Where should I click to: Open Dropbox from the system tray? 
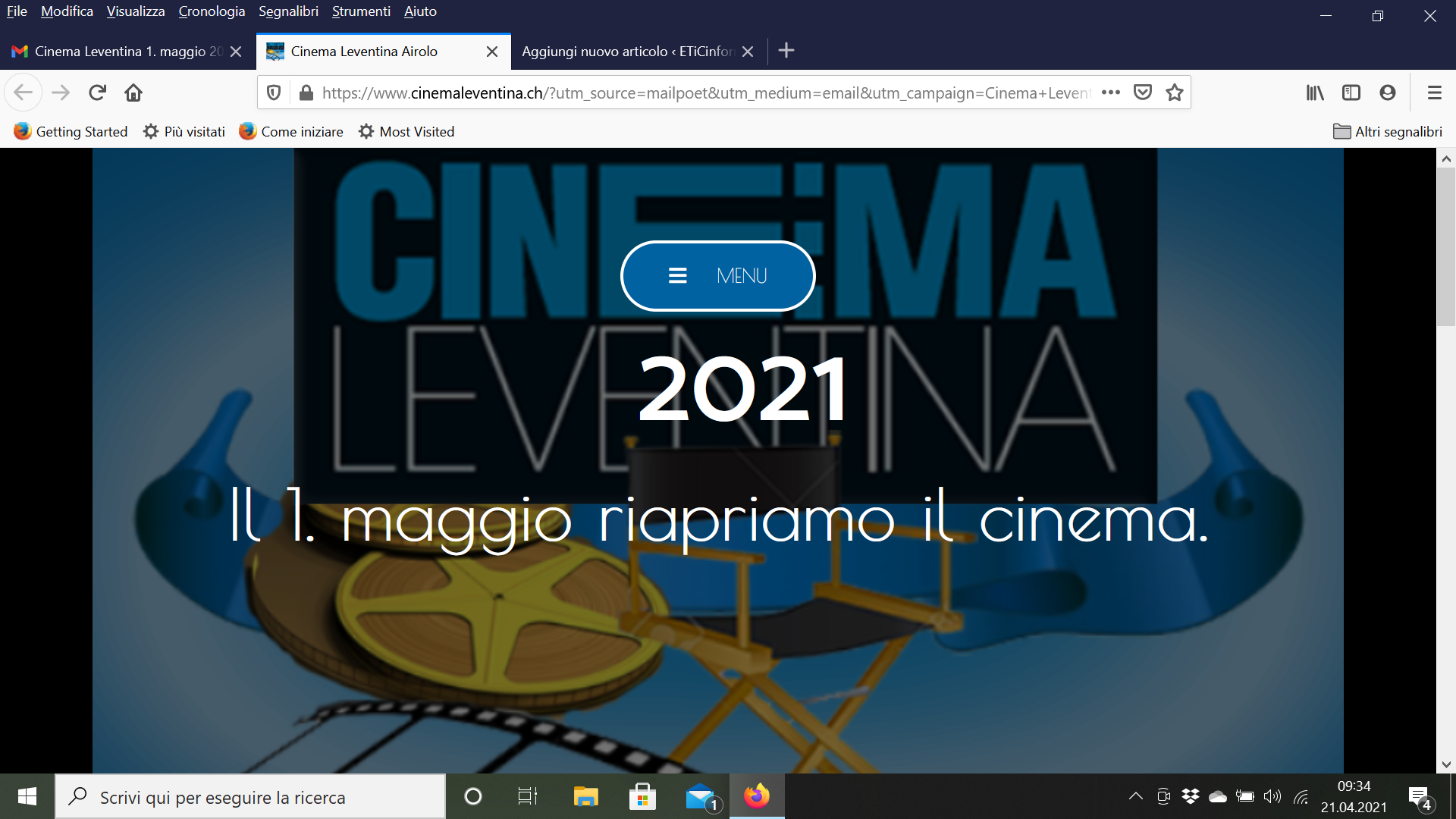tap(1191, 796)
